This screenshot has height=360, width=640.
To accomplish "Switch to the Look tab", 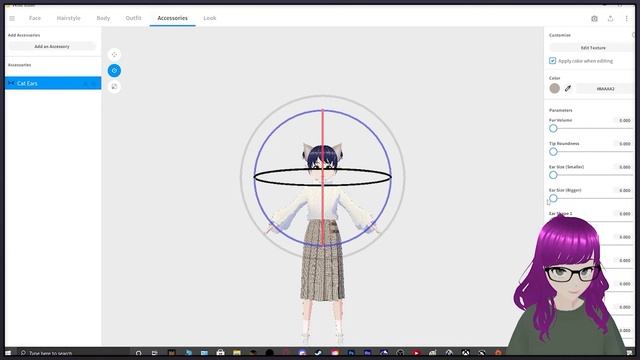I will click(x=210, y=18).
